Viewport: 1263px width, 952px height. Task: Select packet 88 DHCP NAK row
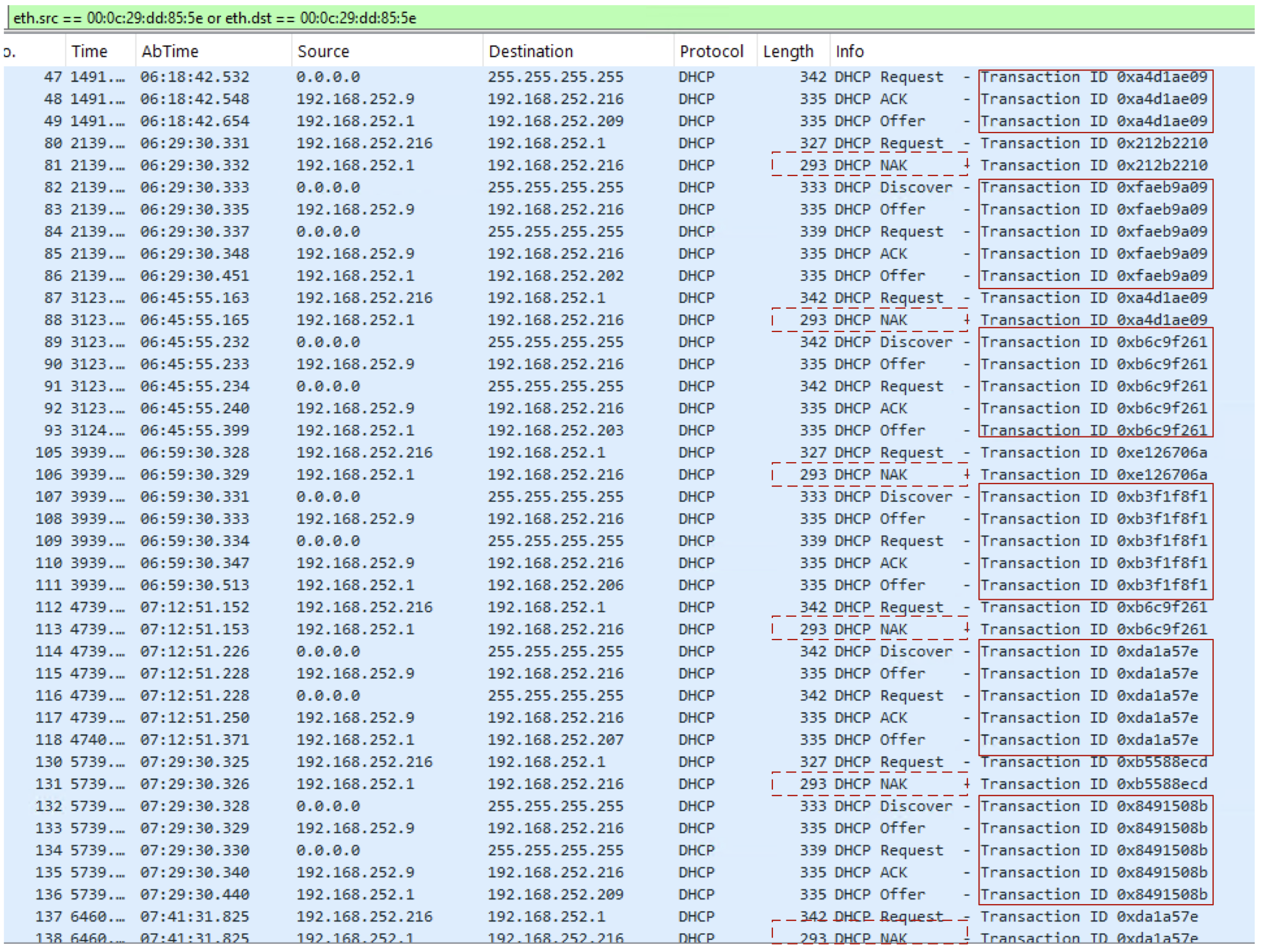(x=629, y=320)
